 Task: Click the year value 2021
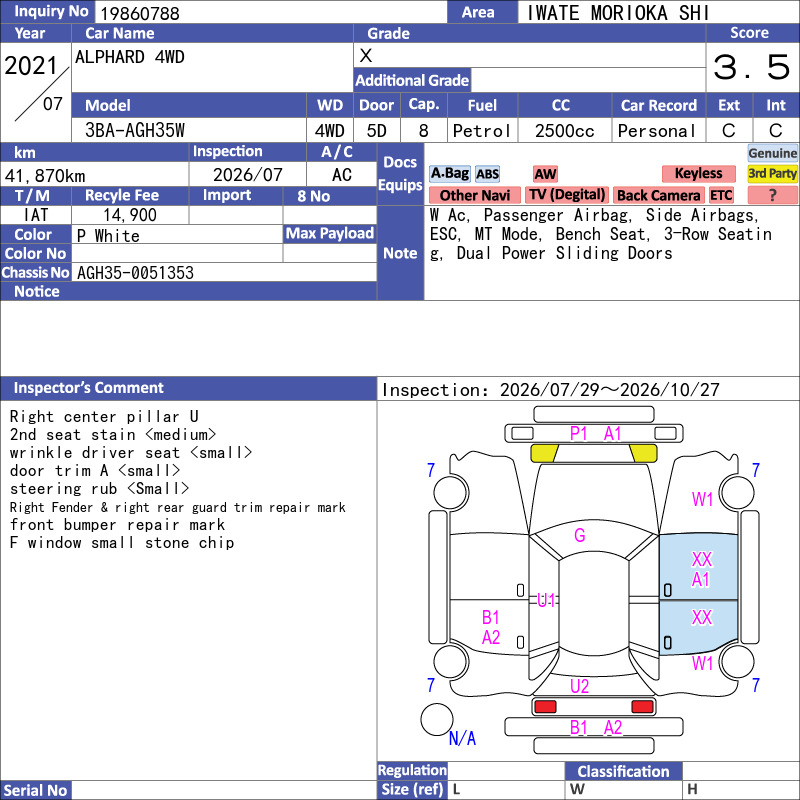point(31,66)
